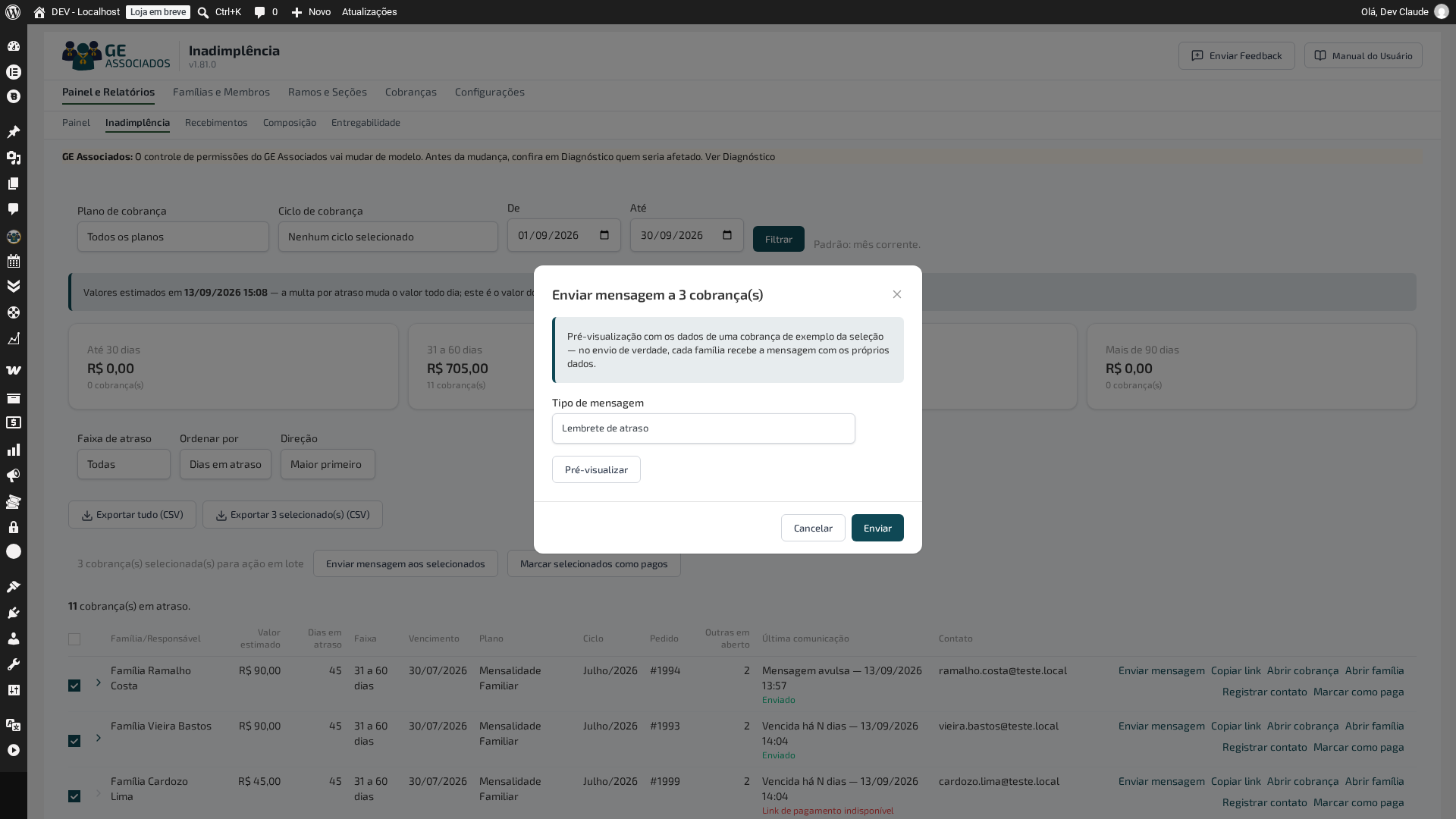1456x819 pixels.
Task: Toggle the select-all checkbox in table header
Action: pyautogui.click(x=74, y=639)
